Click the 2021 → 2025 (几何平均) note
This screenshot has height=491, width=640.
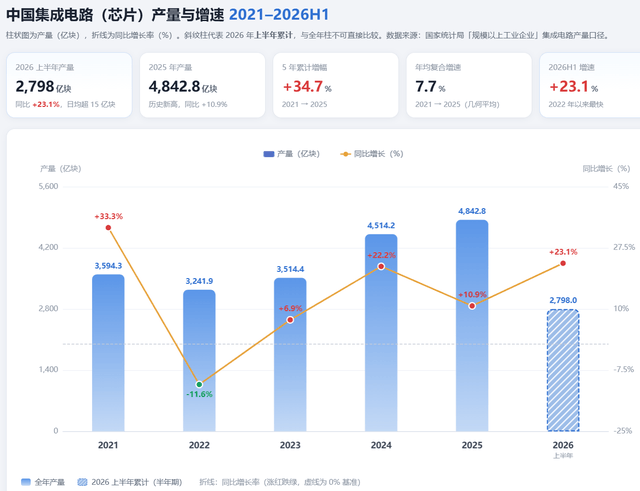point(457,104)
